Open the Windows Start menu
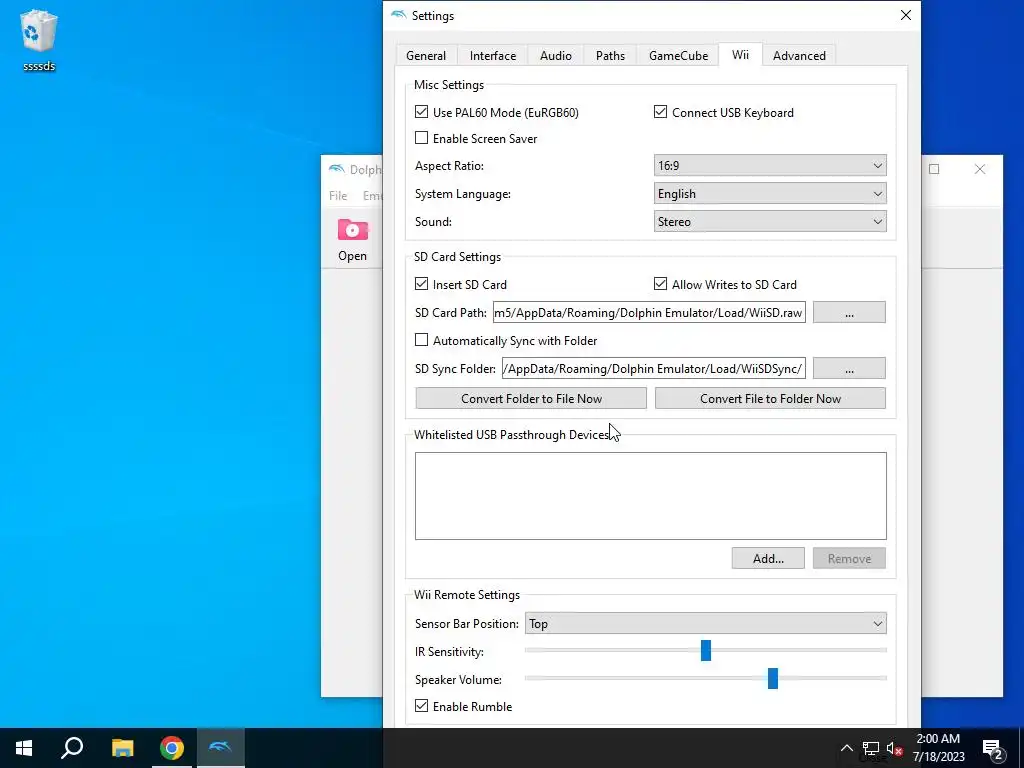The image size is (1024, 768). tap(24, 748)
